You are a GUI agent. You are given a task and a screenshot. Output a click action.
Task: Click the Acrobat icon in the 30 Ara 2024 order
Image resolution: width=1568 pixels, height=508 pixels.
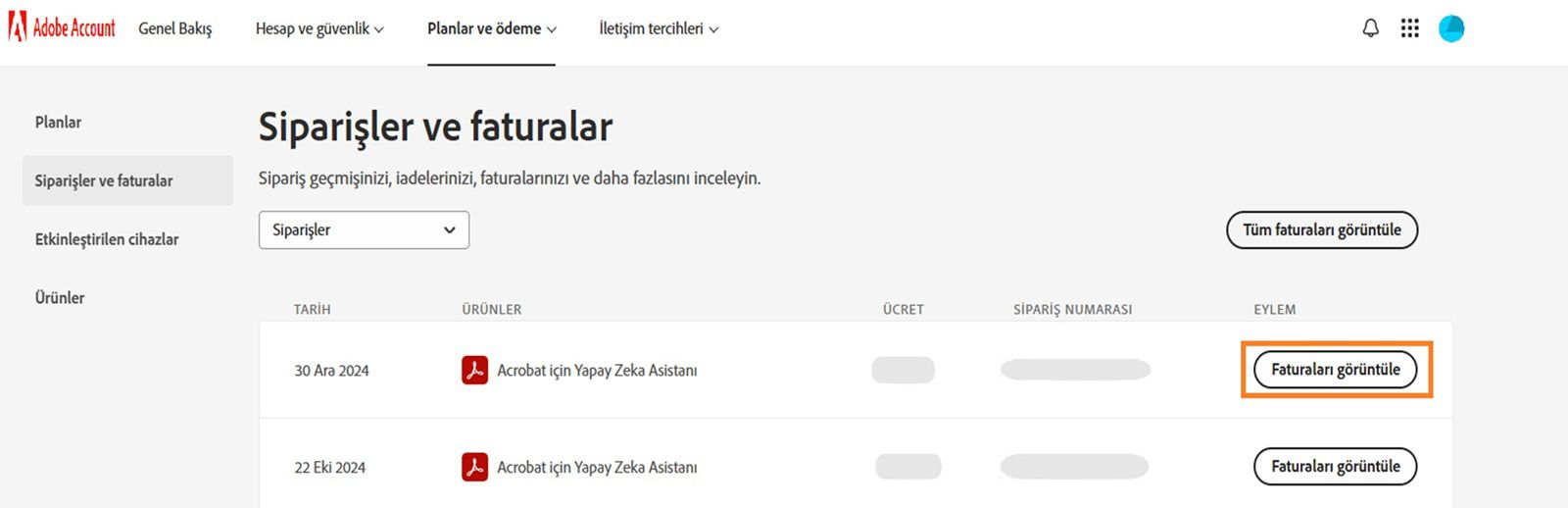[475, 371]
